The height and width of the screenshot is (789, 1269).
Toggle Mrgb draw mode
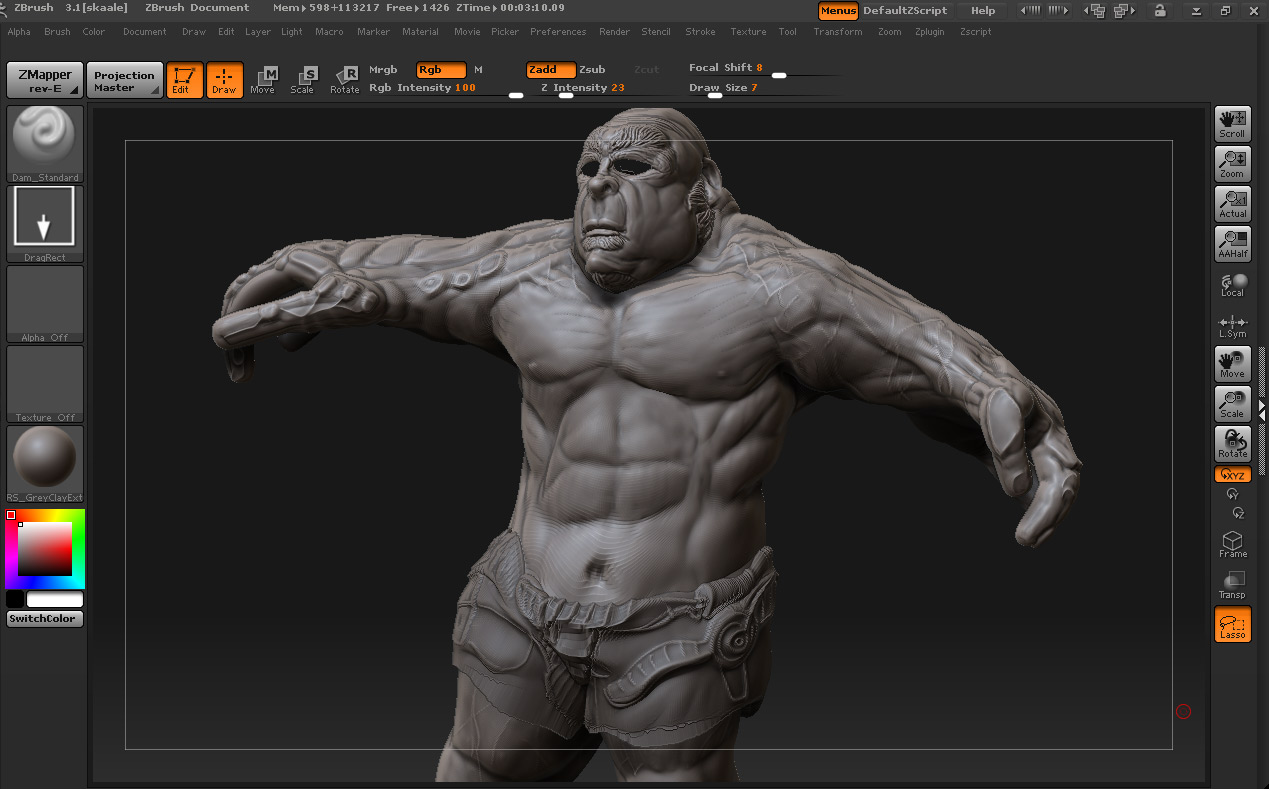point(383,70)
